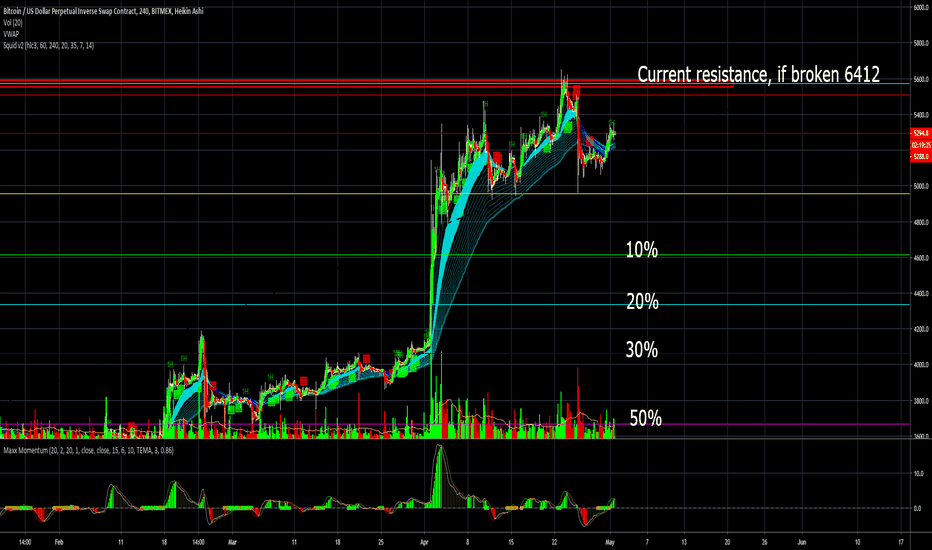Viewport: 932px width, 550px height.
Task: Click the 5400.0 price axis label
Action: 921,115
